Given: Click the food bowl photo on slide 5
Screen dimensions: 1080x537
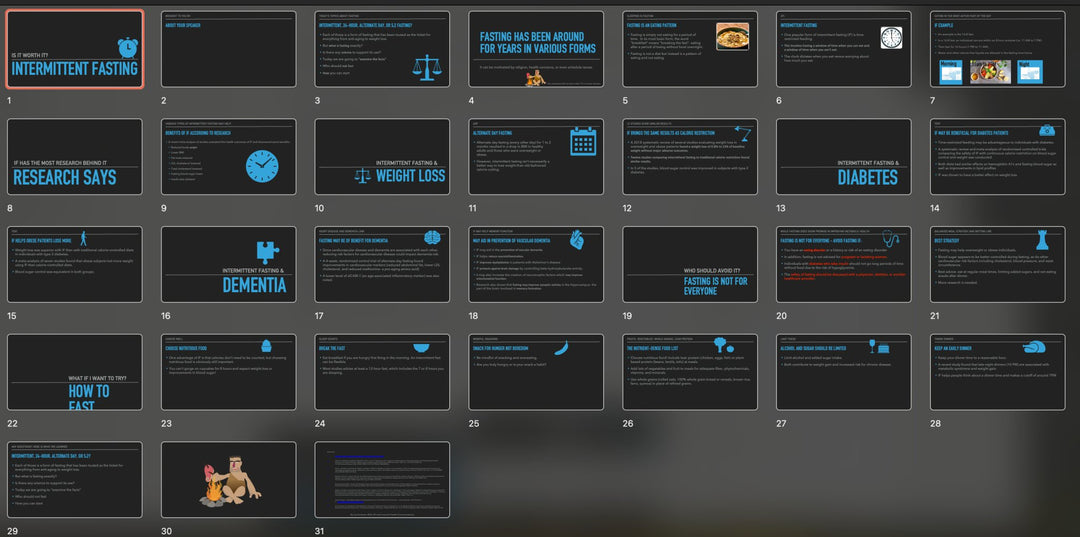Looking at the screenshot, I should pos(732,38).
